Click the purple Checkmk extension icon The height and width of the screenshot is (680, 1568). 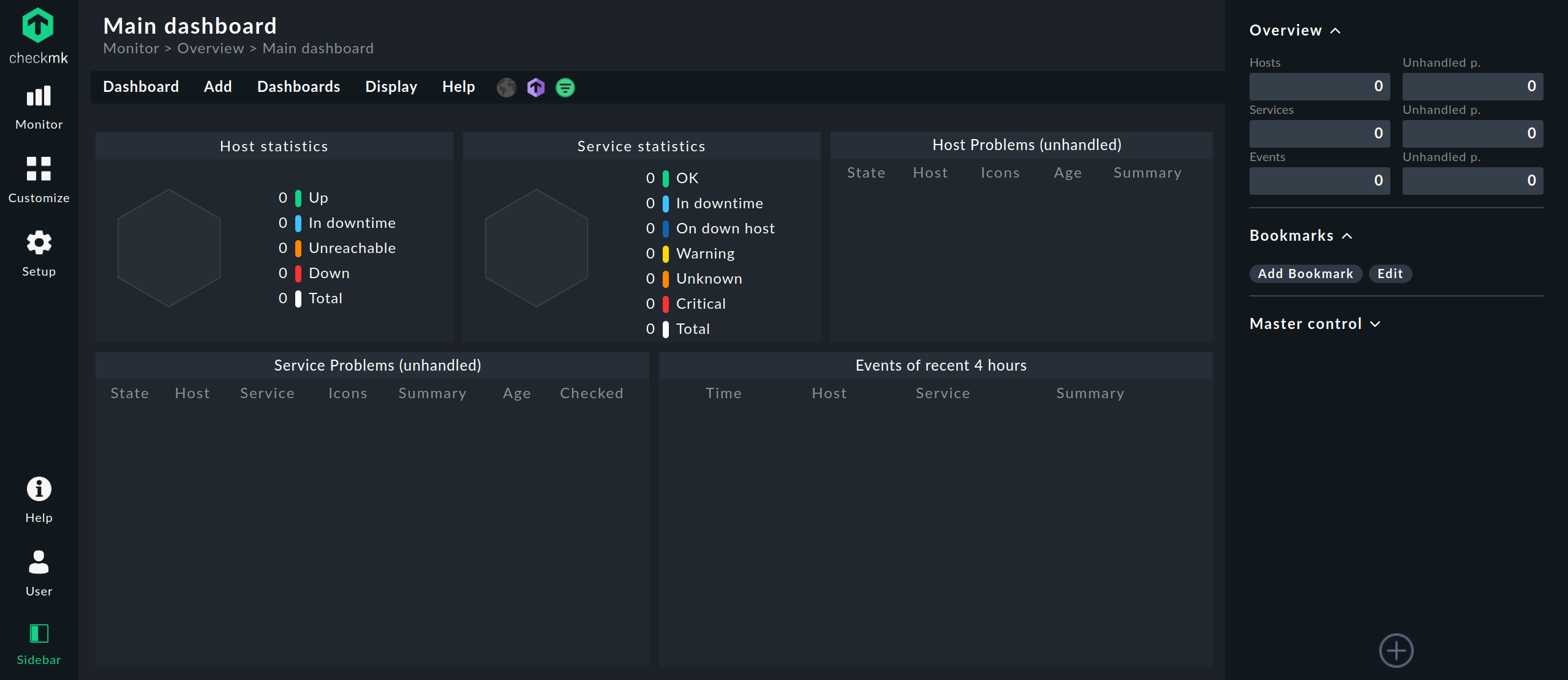coord(537,88)
